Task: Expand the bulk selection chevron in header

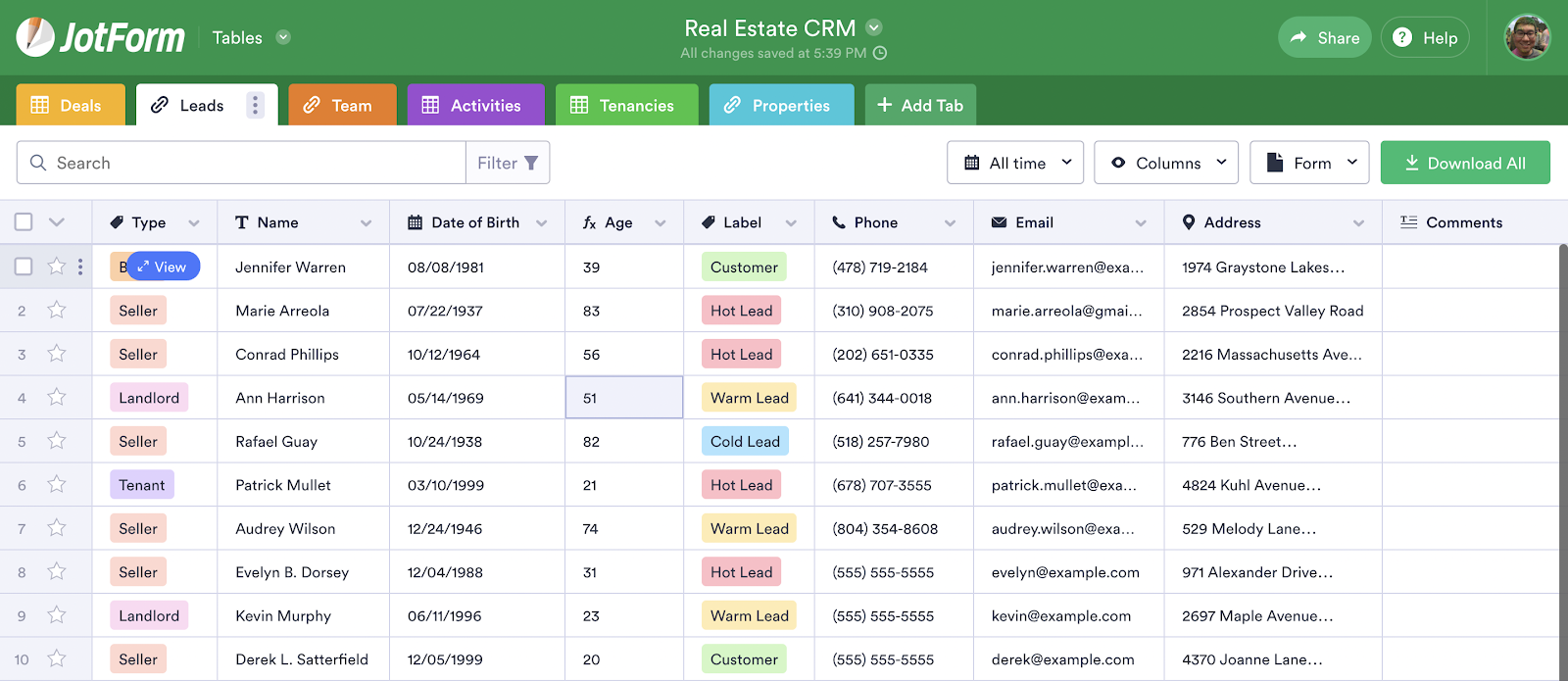Action: tap(57, 222)
